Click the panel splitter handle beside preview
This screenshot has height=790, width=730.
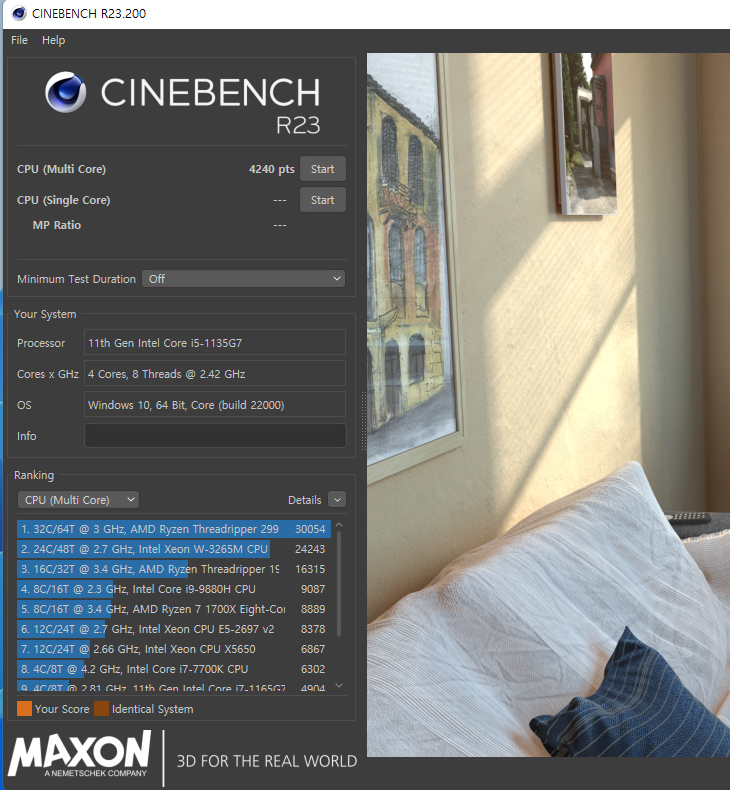pyautogui.click(x=363, y=421)
